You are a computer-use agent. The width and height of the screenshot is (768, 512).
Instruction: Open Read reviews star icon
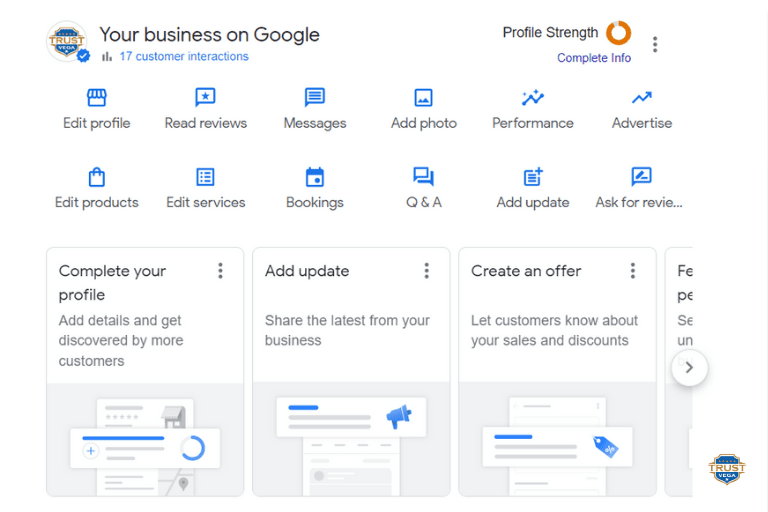[205, 97]
